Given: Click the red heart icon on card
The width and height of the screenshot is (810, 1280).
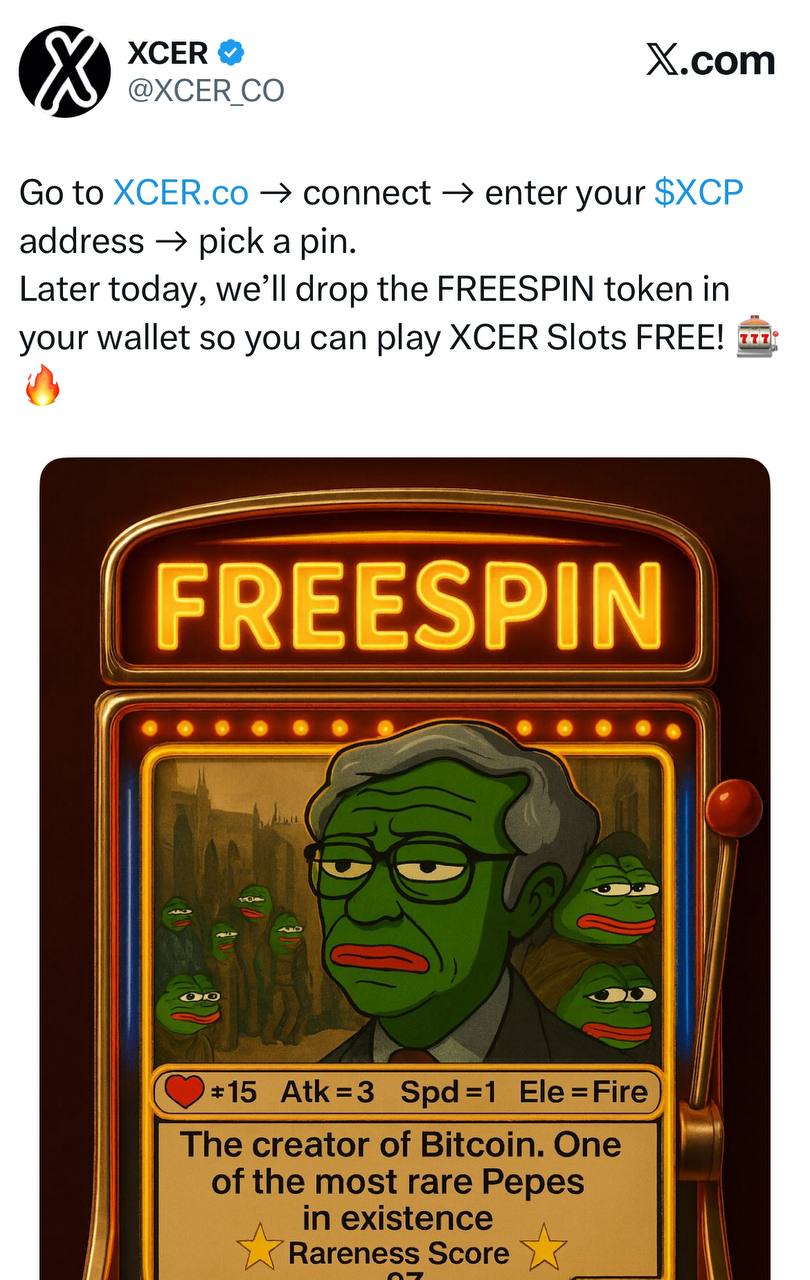Looking at the screenshot, I should click(185, 1091).
